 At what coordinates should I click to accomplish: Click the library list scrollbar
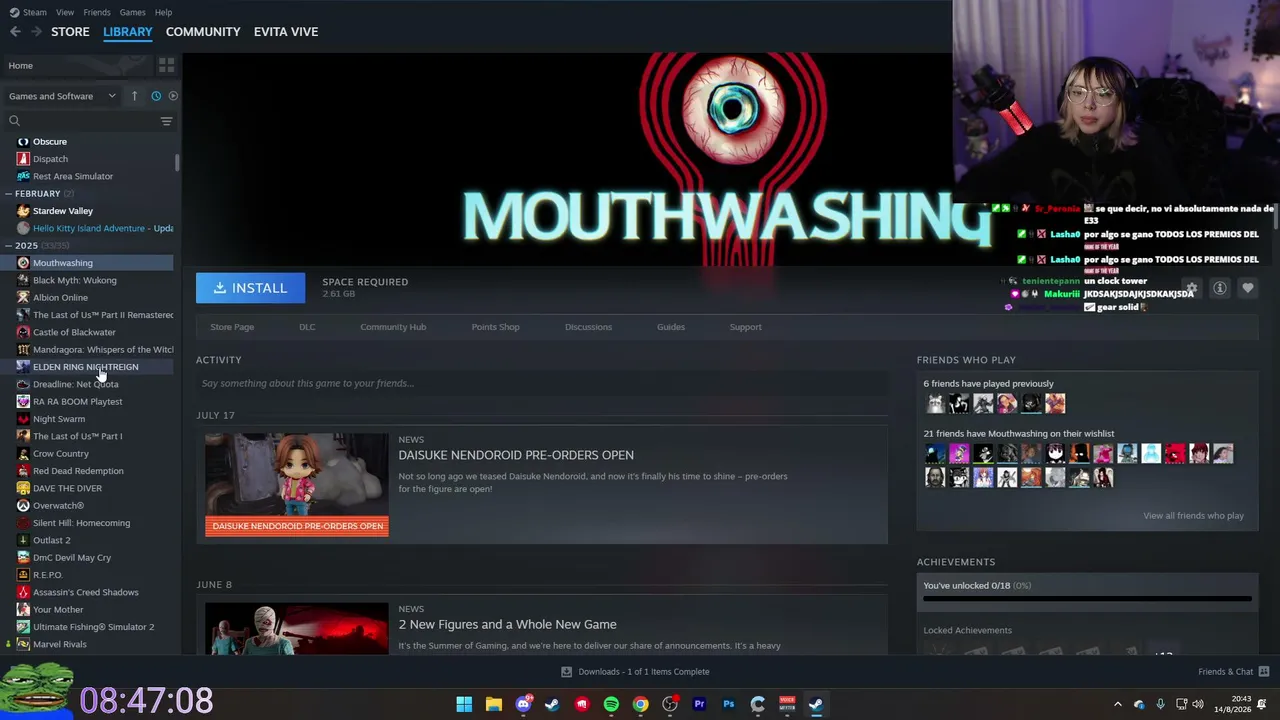pos(177,162)
